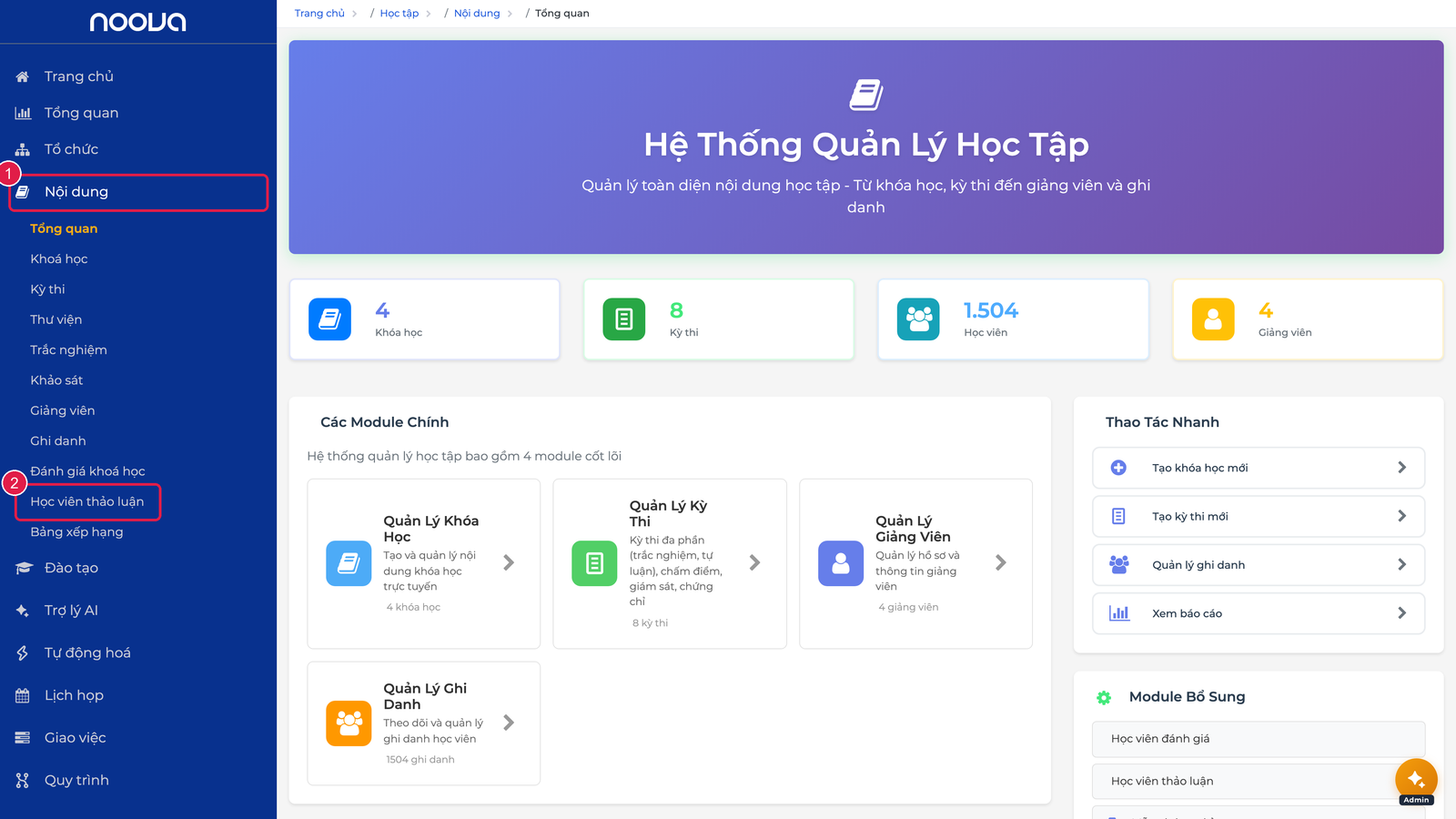Click the Tổng quan breadcrumb text
The height and width of the screenshot is (819, 1456).
pyautogui.click(x=561, y=14)
